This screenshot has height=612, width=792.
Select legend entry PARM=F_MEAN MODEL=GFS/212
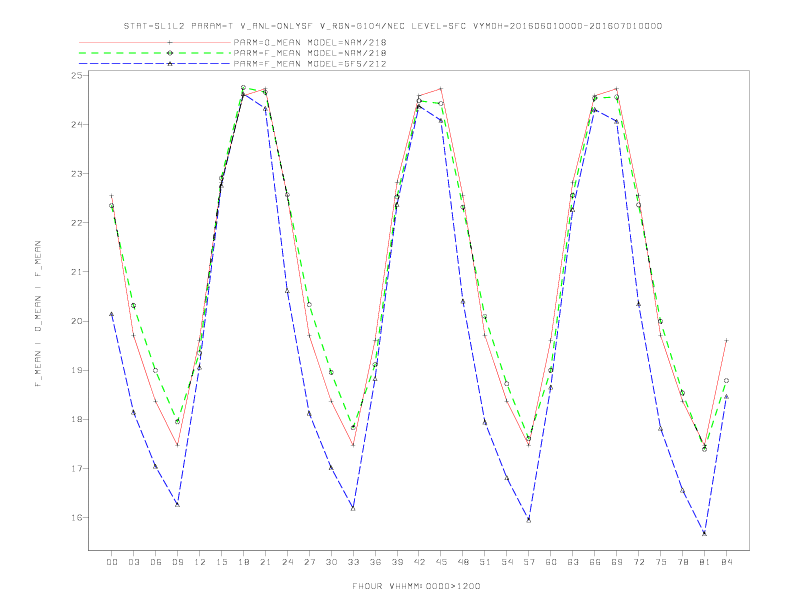click(310, 64)
